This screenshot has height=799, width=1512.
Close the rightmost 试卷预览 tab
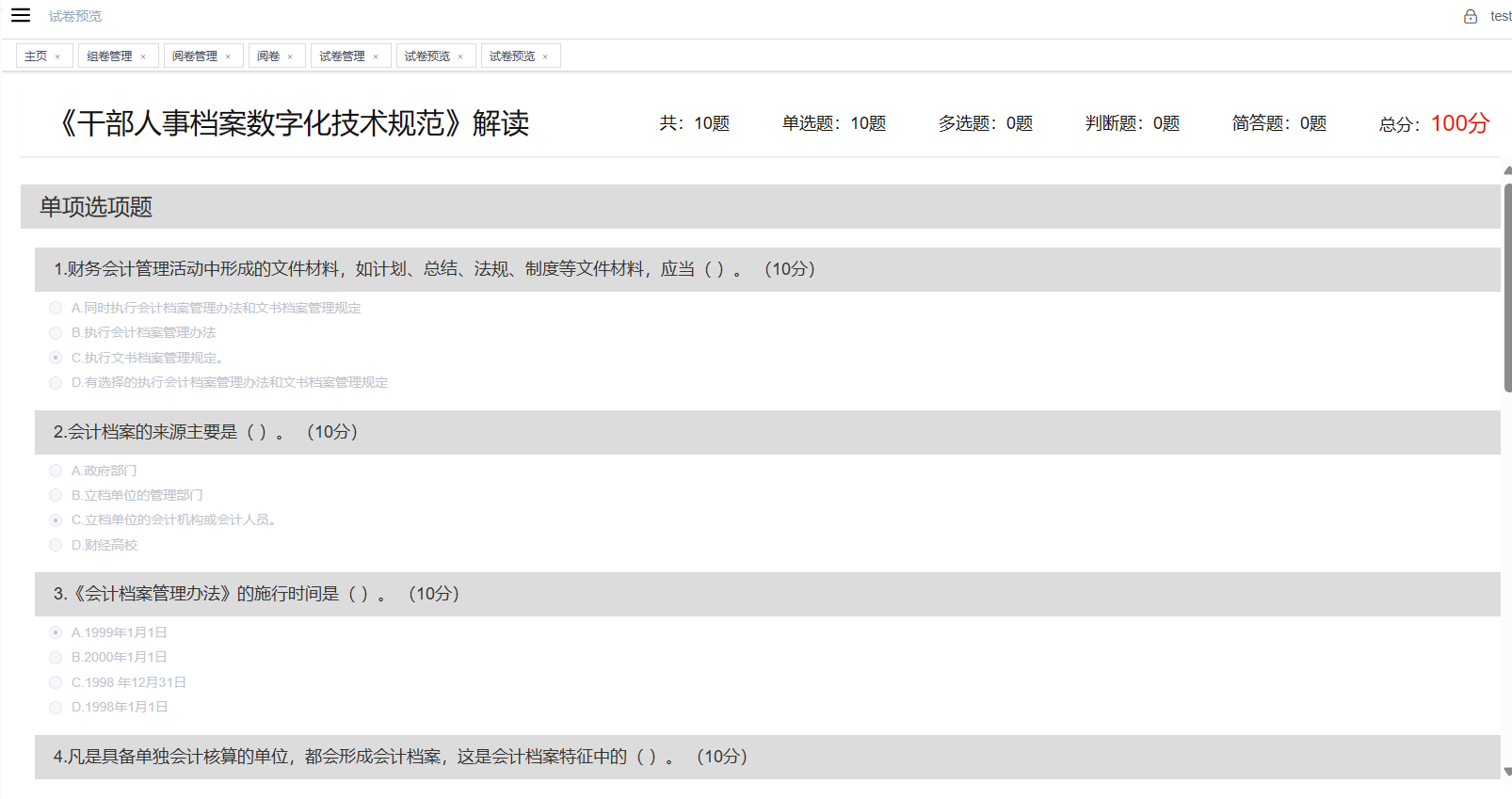pos(545,56)
